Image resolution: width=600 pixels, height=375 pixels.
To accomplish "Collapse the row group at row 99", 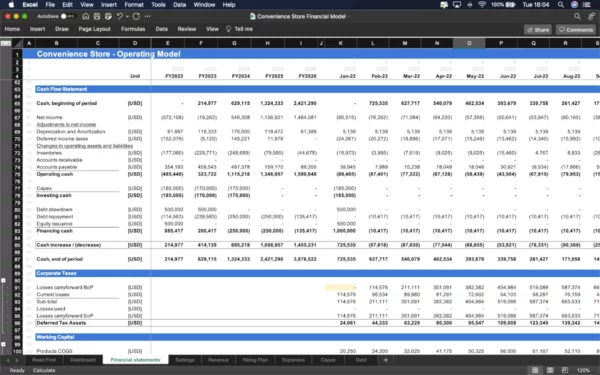I will 3,344.
